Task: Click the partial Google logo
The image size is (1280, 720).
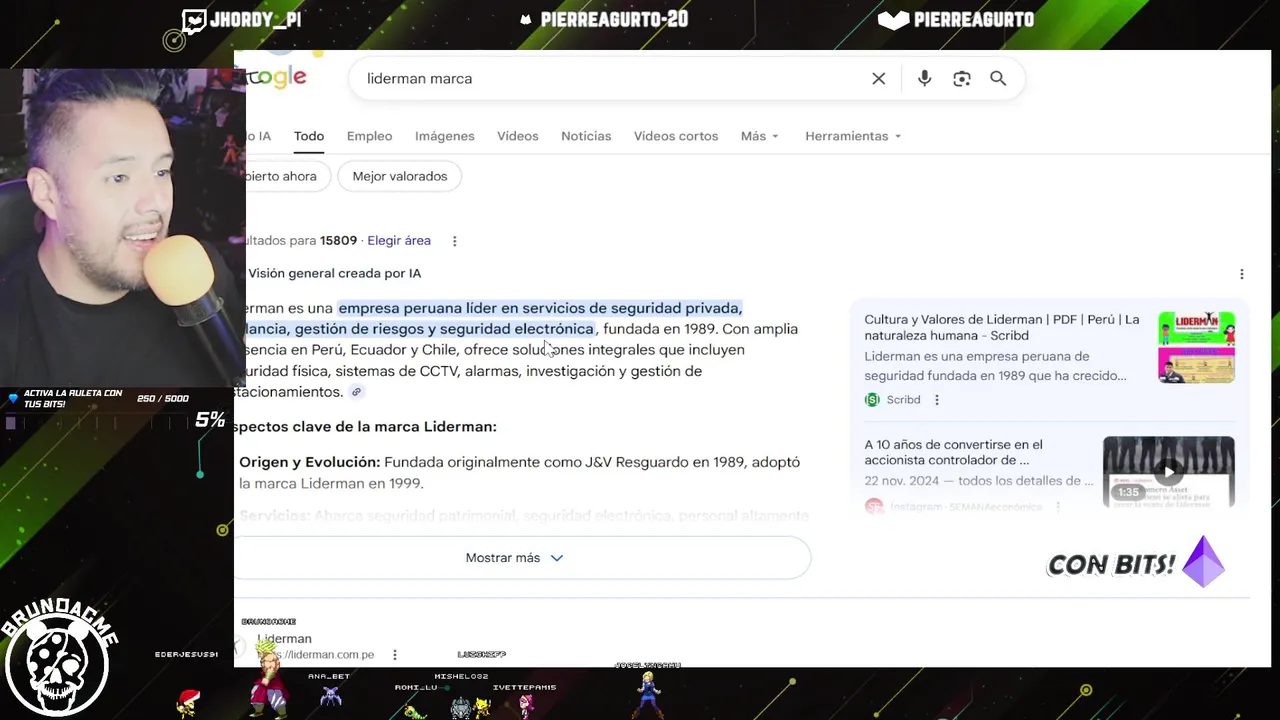Action: click(276, 78)
